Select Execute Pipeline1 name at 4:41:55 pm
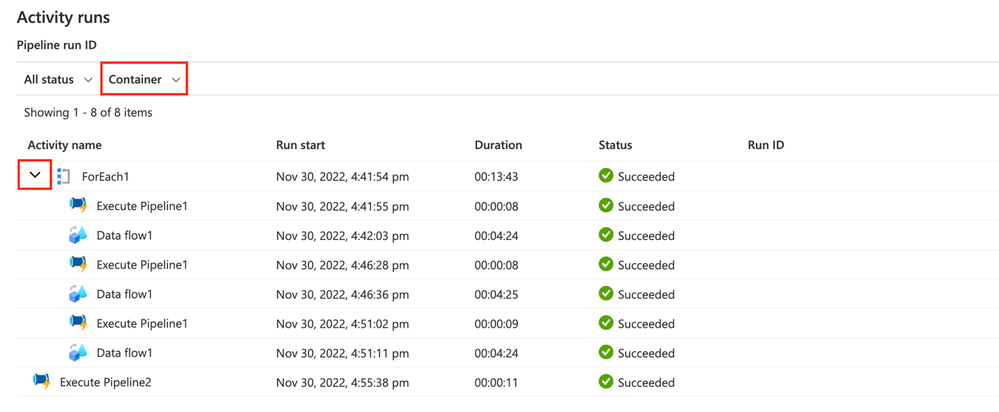This screenshot has width=999, height=412. pos(142,206)
